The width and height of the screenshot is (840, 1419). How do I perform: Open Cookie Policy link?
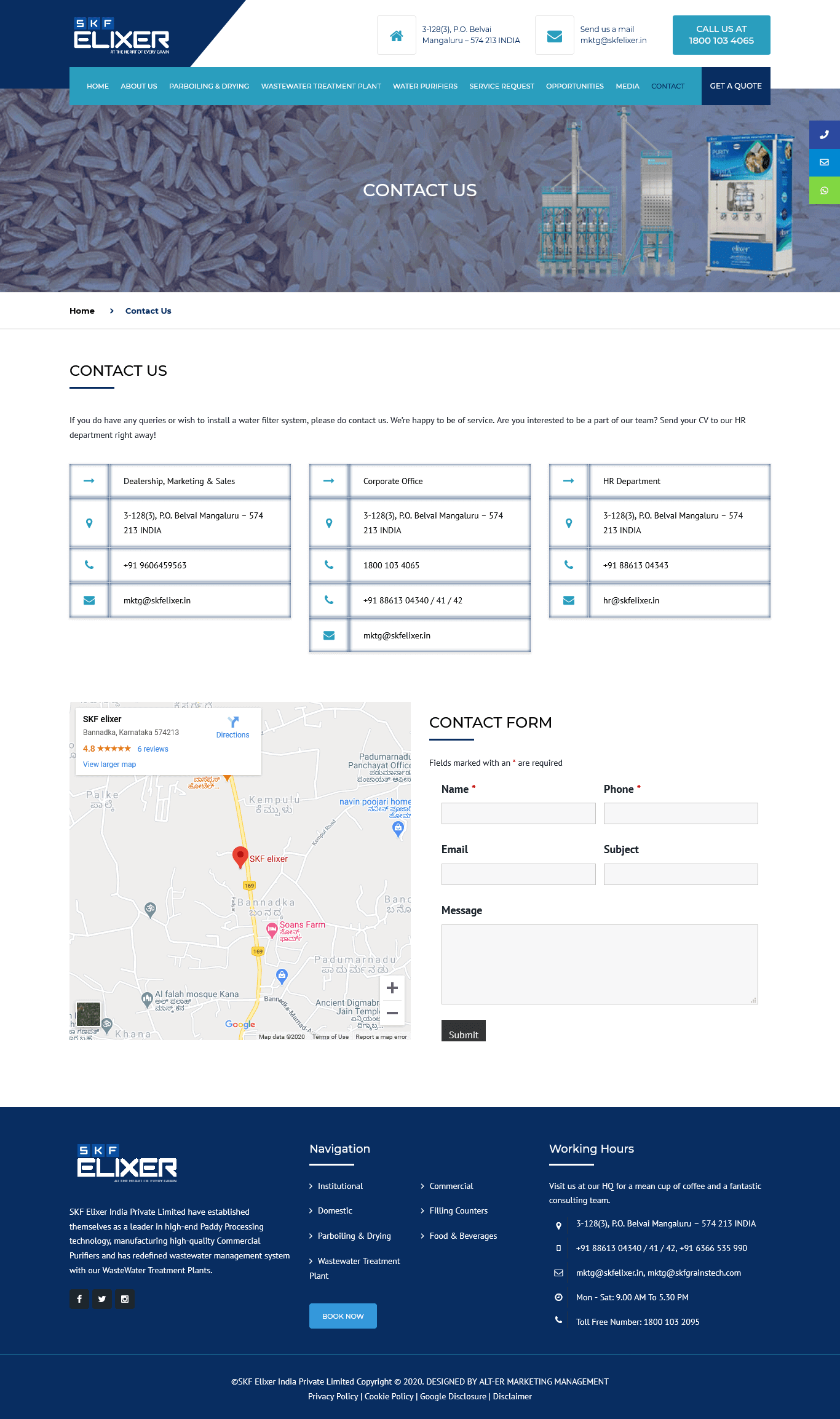pos(389,1396)
